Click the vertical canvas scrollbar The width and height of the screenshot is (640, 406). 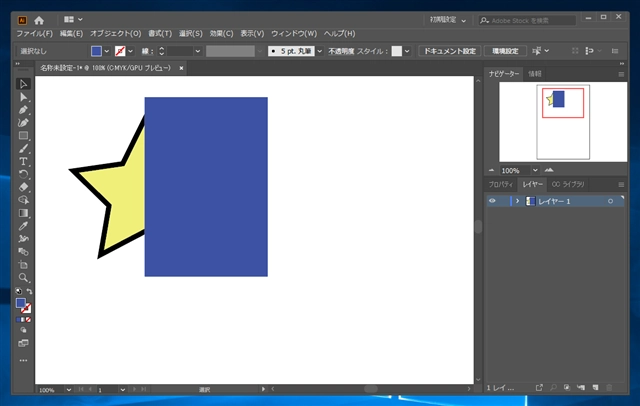(478, 227)
